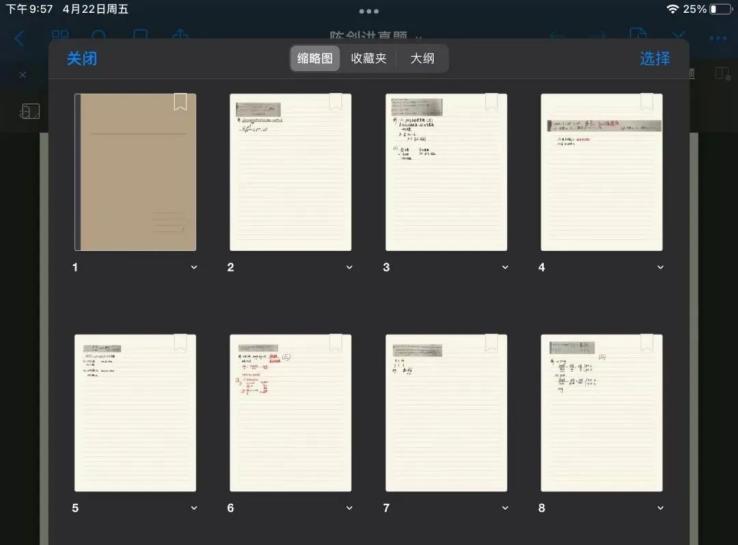Tap the three-dot multitasking icon at top
Image resolution: width=738 pixels, height=545 pixels.
tap(369, 11)
